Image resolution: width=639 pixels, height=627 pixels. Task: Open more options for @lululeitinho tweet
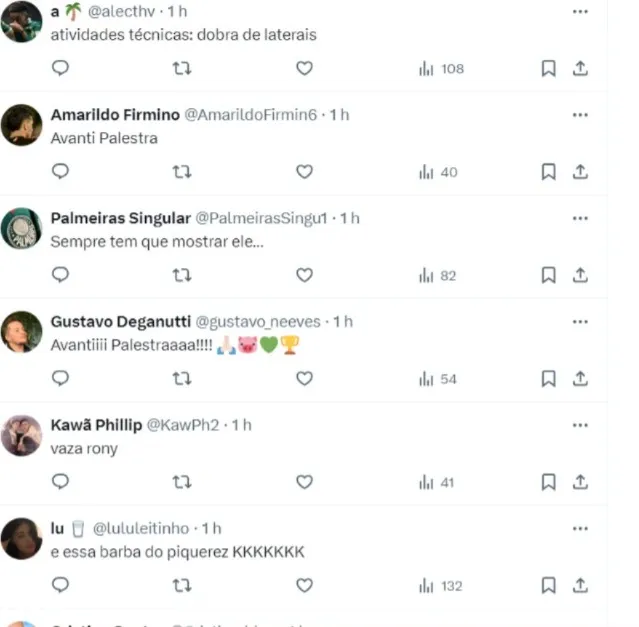pos(580,529)
